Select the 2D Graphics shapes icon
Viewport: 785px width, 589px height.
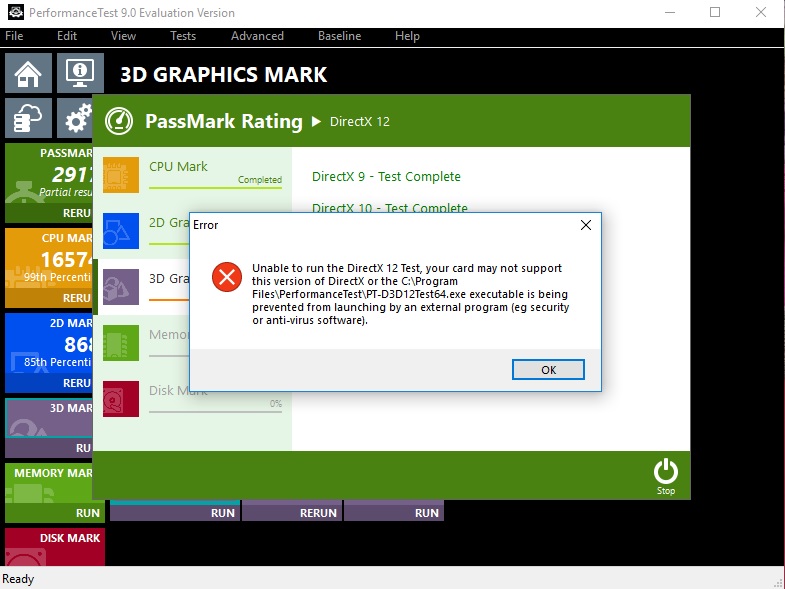[121, 230]
